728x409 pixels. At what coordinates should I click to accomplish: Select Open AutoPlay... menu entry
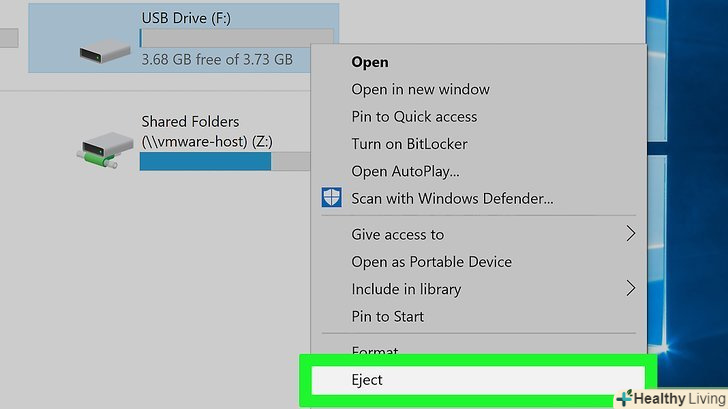click(405, 171)
